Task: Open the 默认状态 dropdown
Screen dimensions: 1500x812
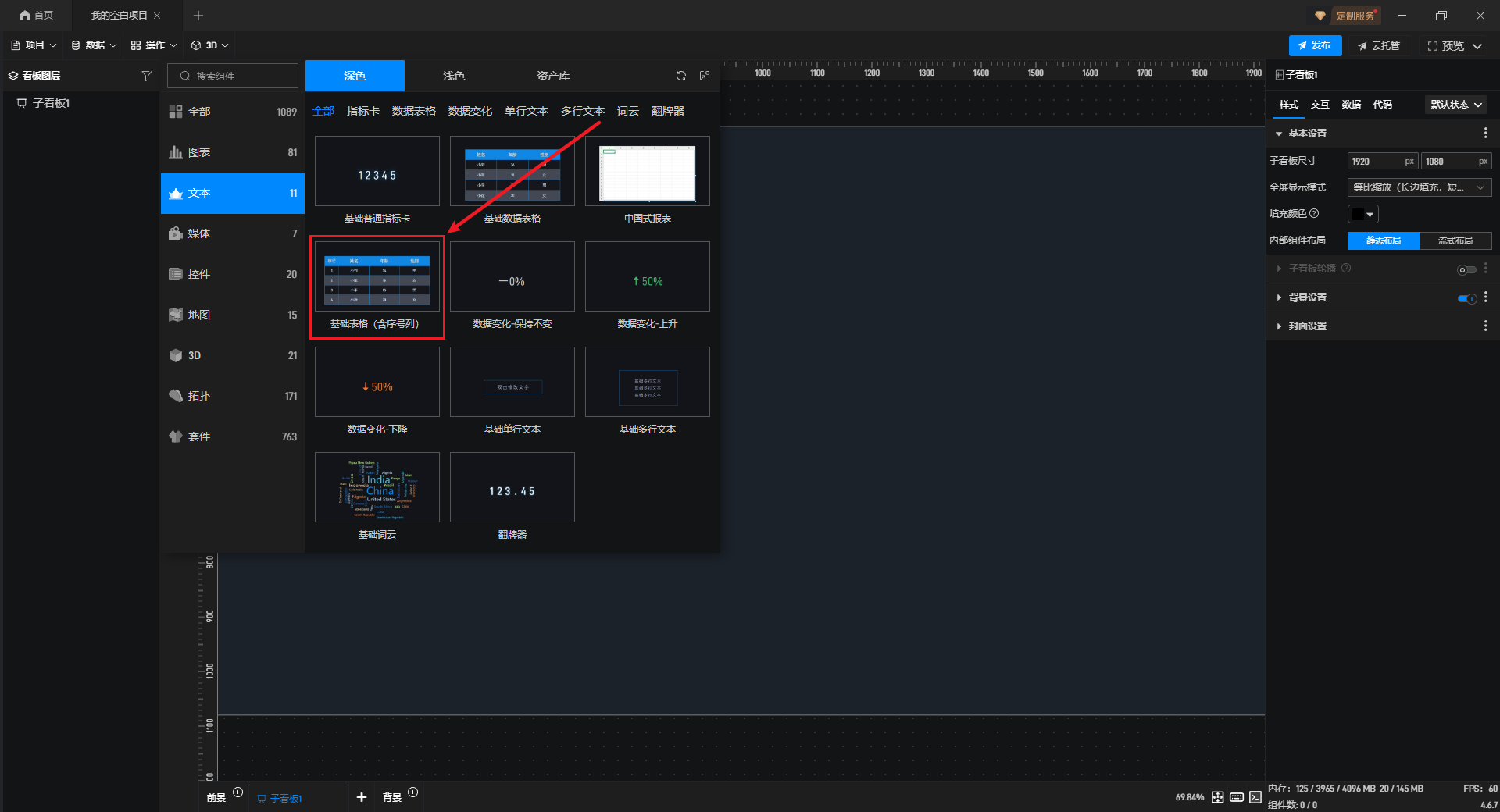Action: [1455, 105]
